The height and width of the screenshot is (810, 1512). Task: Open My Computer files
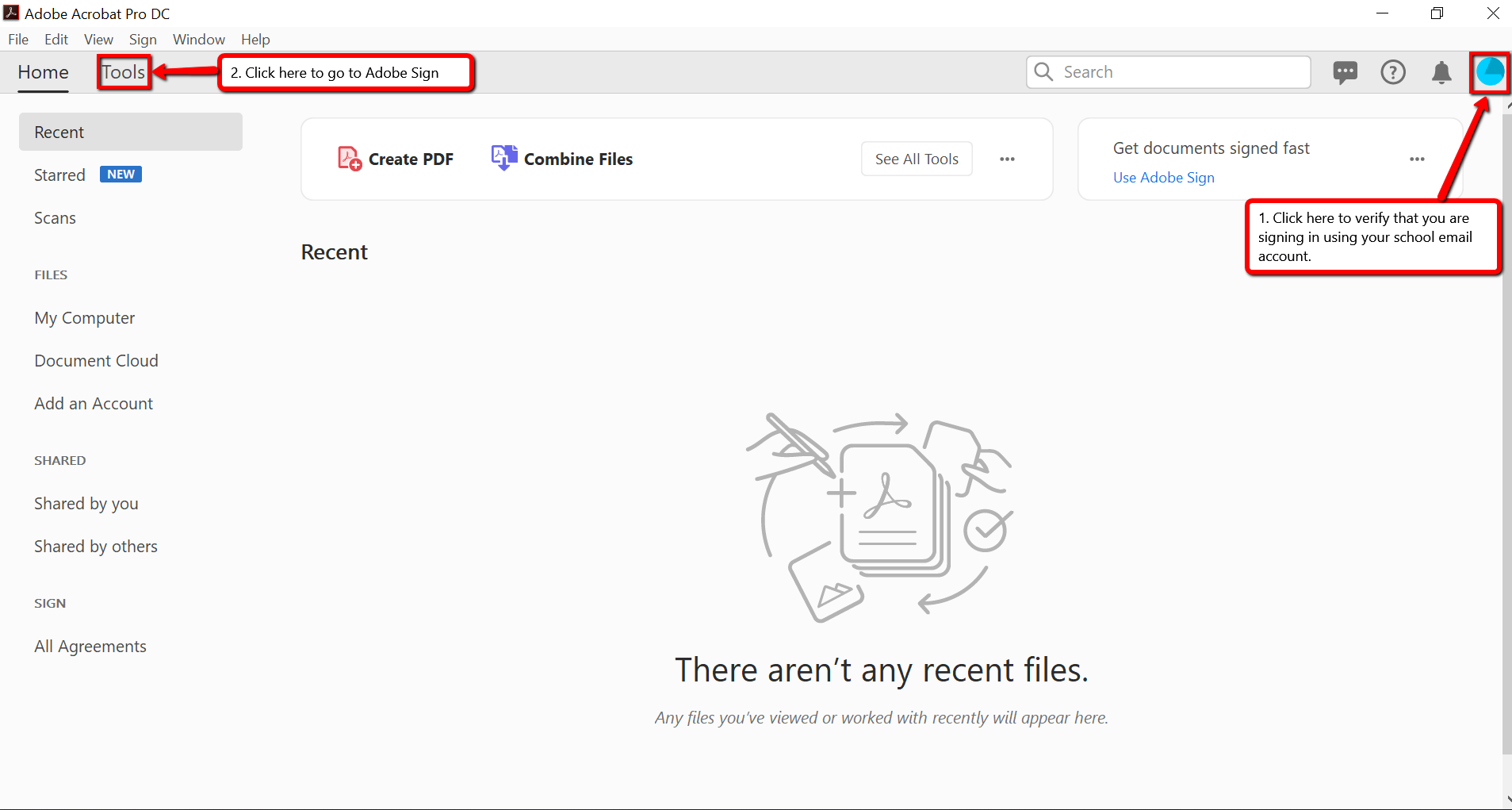click(x=85, y=318)
